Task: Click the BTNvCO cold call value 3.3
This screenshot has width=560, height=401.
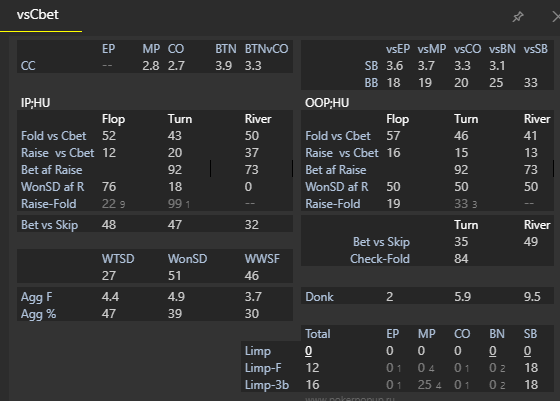Action: (x=253, y=66)
